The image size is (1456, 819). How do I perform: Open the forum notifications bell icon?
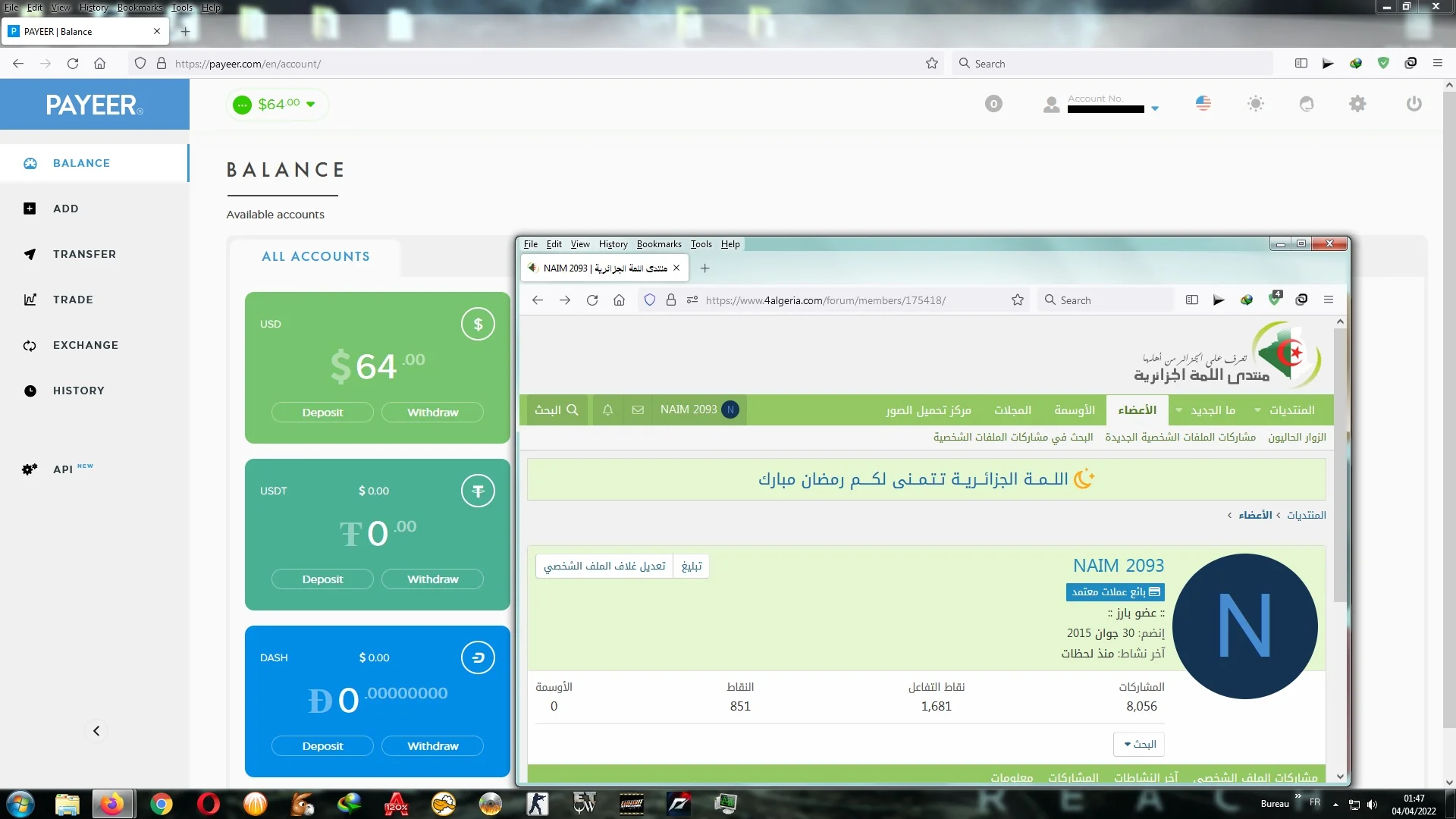pyautogui.click(x=607, y=409)
